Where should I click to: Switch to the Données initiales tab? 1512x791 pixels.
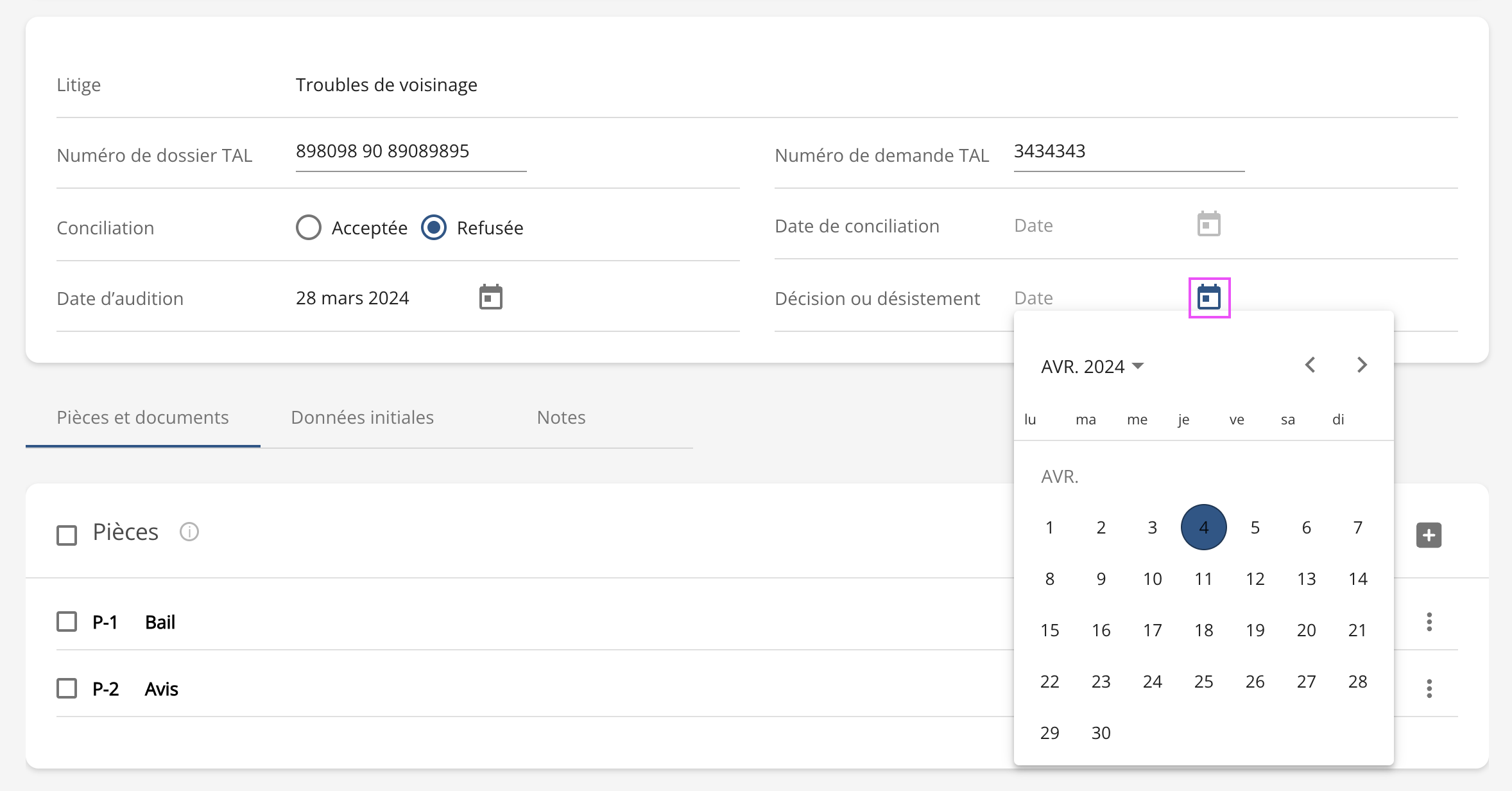[x=362, y=417]
